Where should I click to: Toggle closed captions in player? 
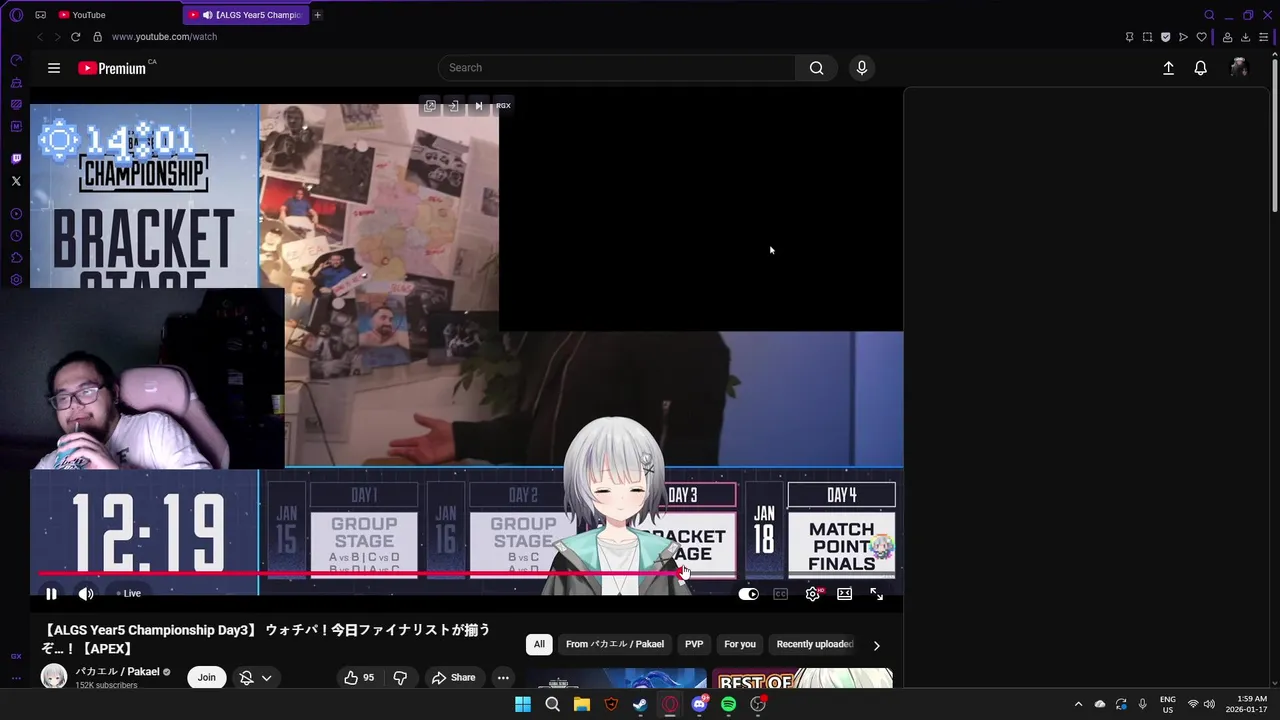click(780, 594)
